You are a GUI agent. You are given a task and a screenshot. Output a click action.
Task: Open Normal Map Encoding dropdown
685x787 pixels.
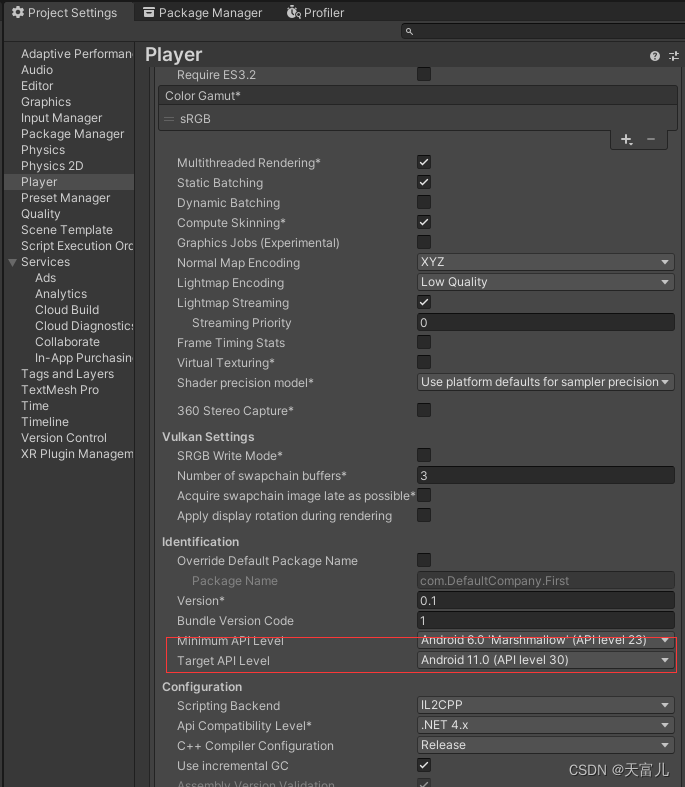545,262
